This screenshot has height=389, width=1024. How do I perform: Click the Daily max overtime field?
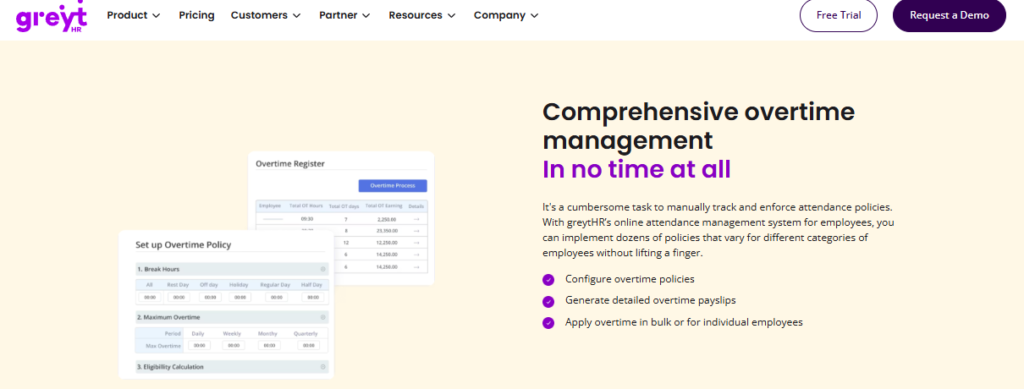click(199, 345)
